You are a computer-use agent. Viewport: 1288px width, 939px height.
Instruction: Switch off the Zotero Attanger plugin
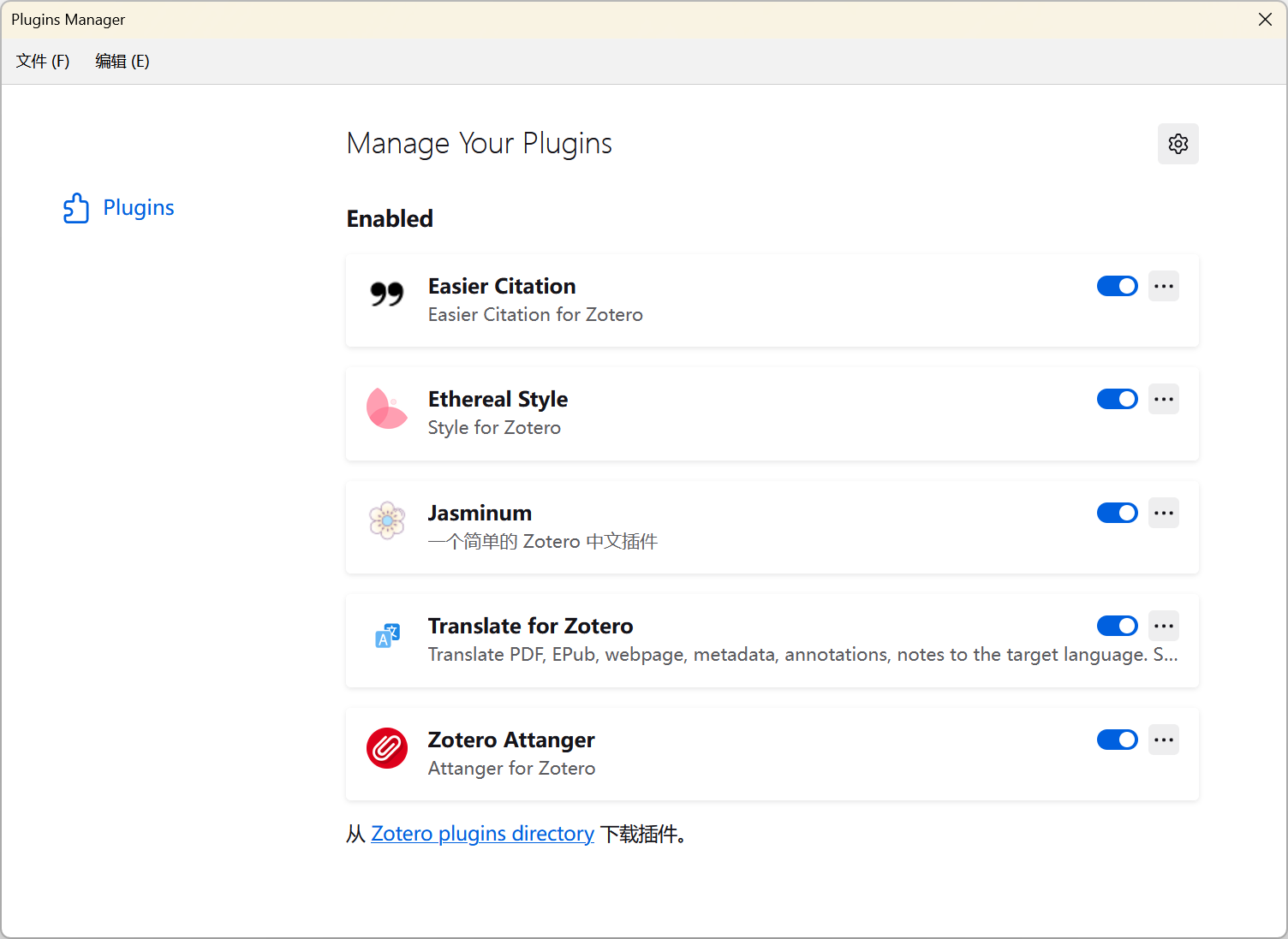(1117, 740)
